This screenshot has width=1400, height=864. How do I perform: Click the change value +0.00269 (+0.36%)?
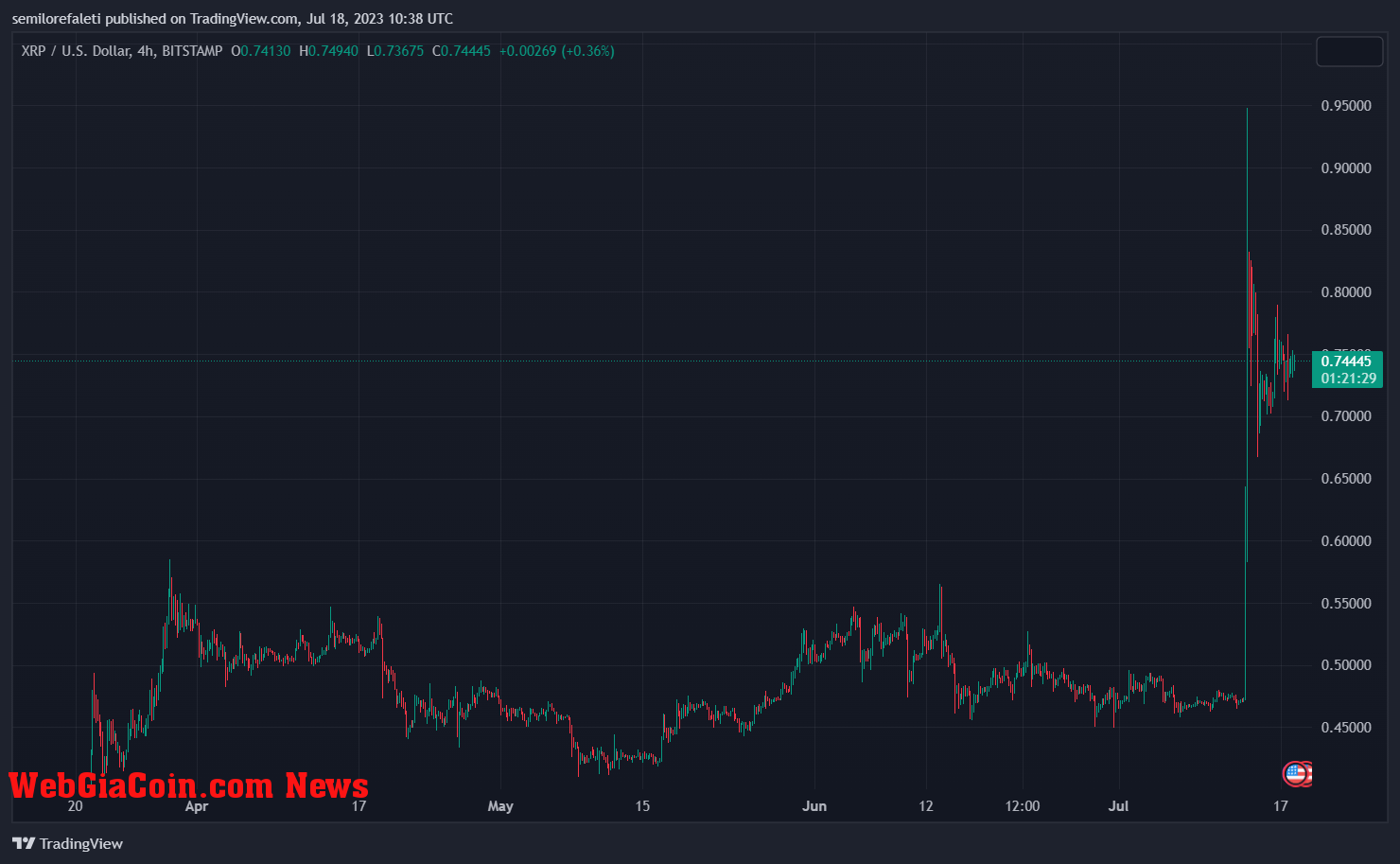[x=557, y=51]
